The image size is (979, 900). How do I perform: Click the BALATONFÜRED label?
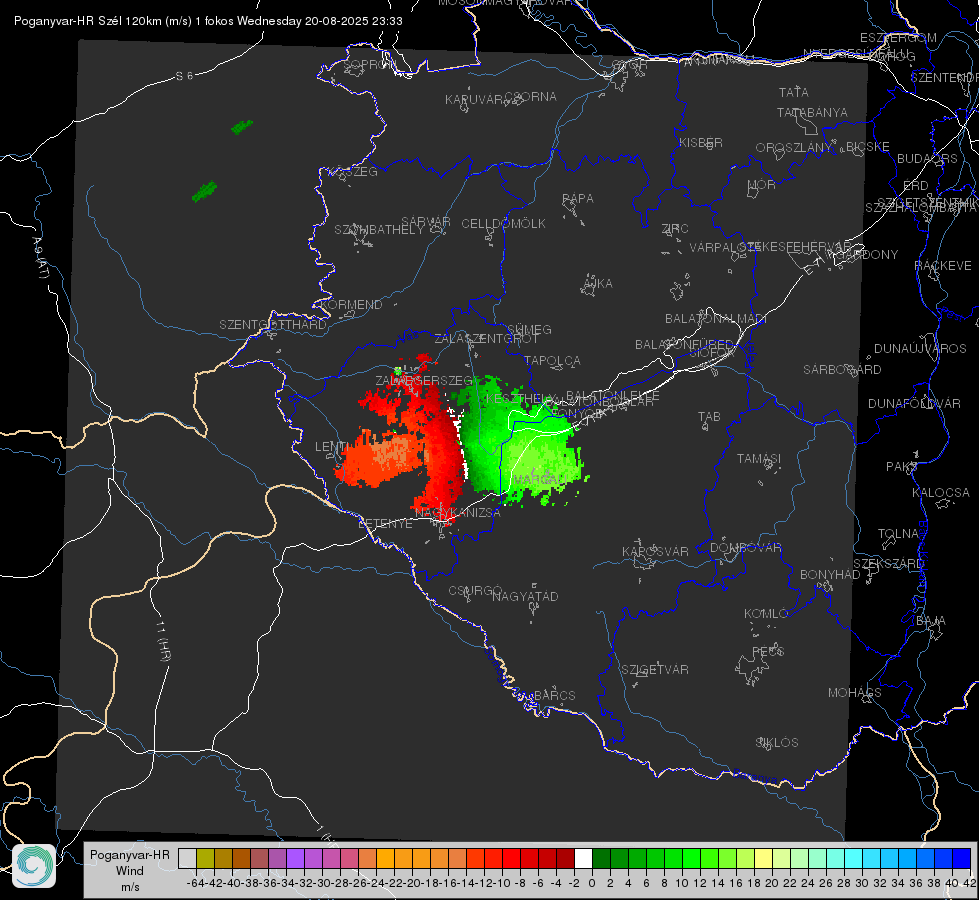684,345
